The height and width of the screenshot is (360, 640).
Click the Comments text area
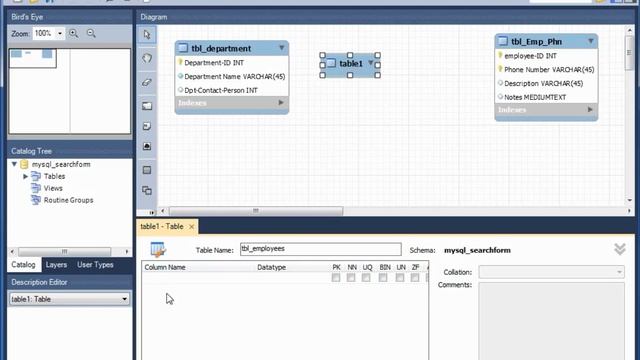click(x=551, y=321)
